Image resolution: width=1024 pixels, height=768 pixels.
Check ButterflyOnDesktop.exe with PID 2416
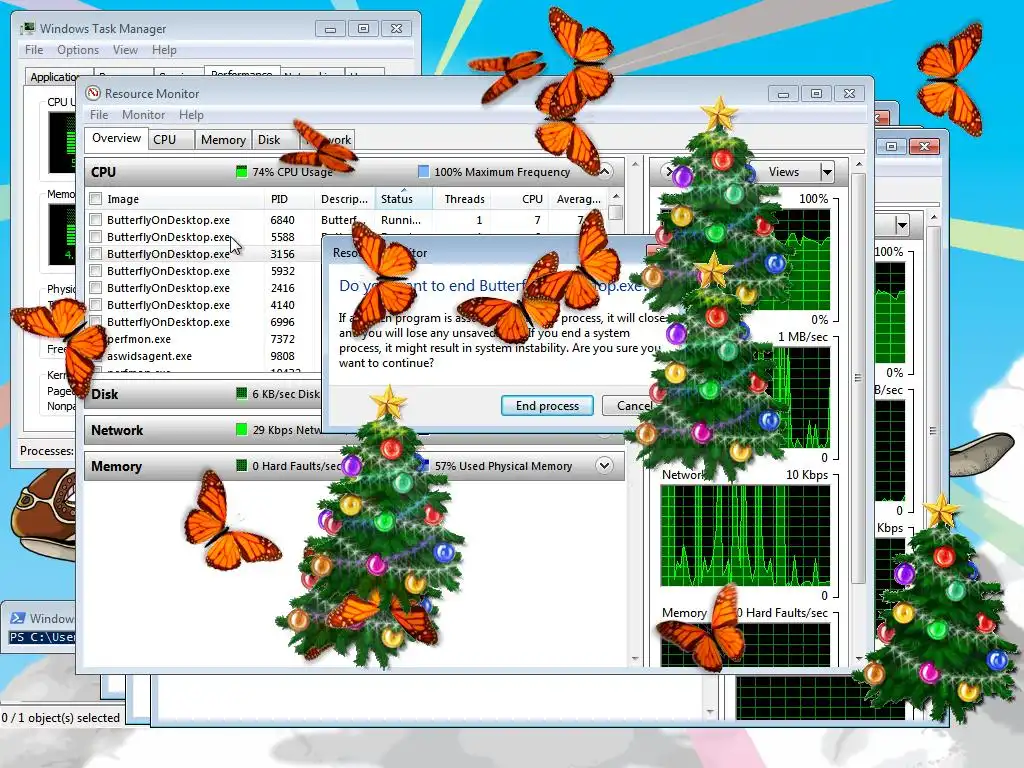coord(96,287)
